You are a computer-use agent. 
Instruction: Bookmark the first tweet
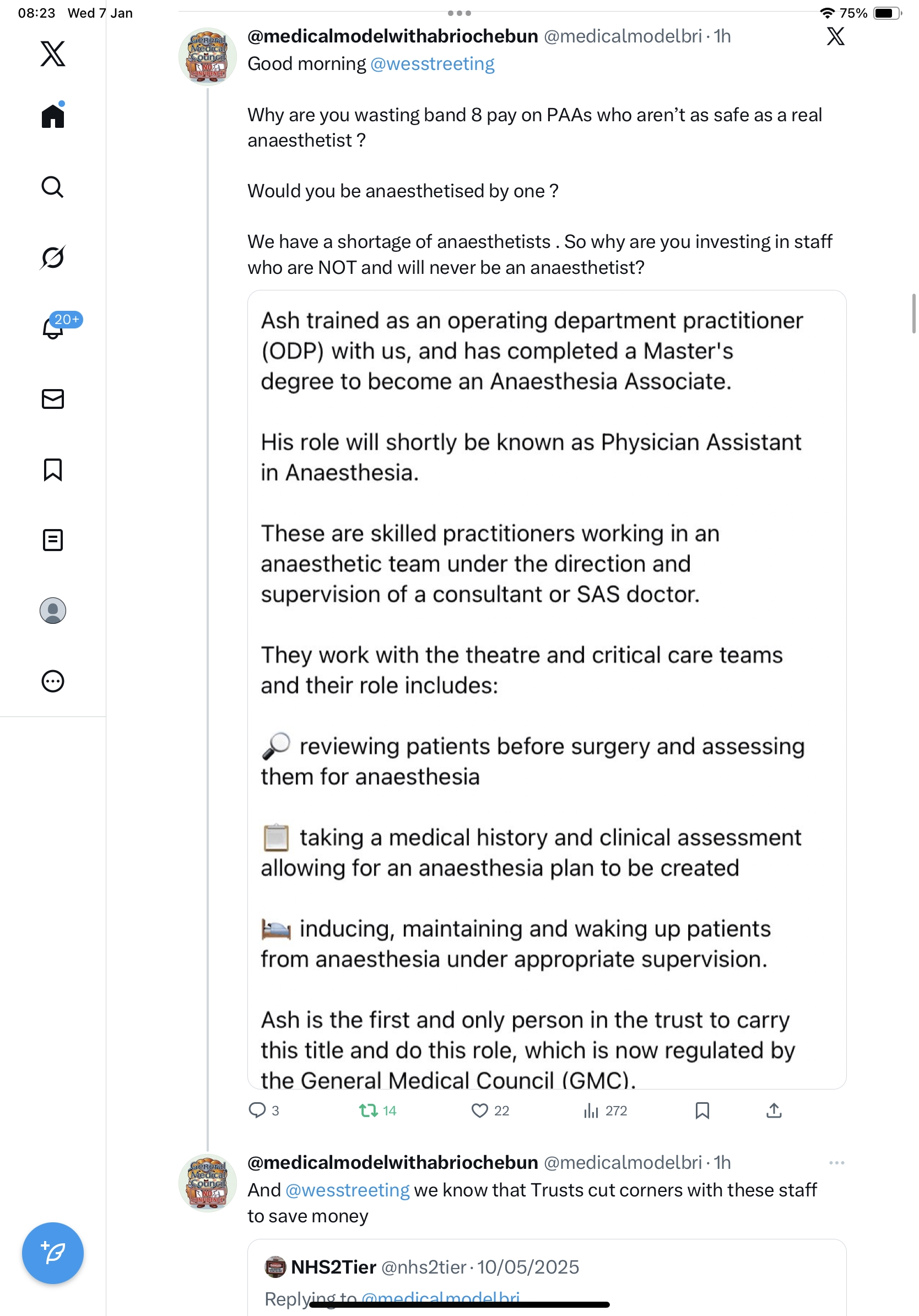[x=702, y=1111]
